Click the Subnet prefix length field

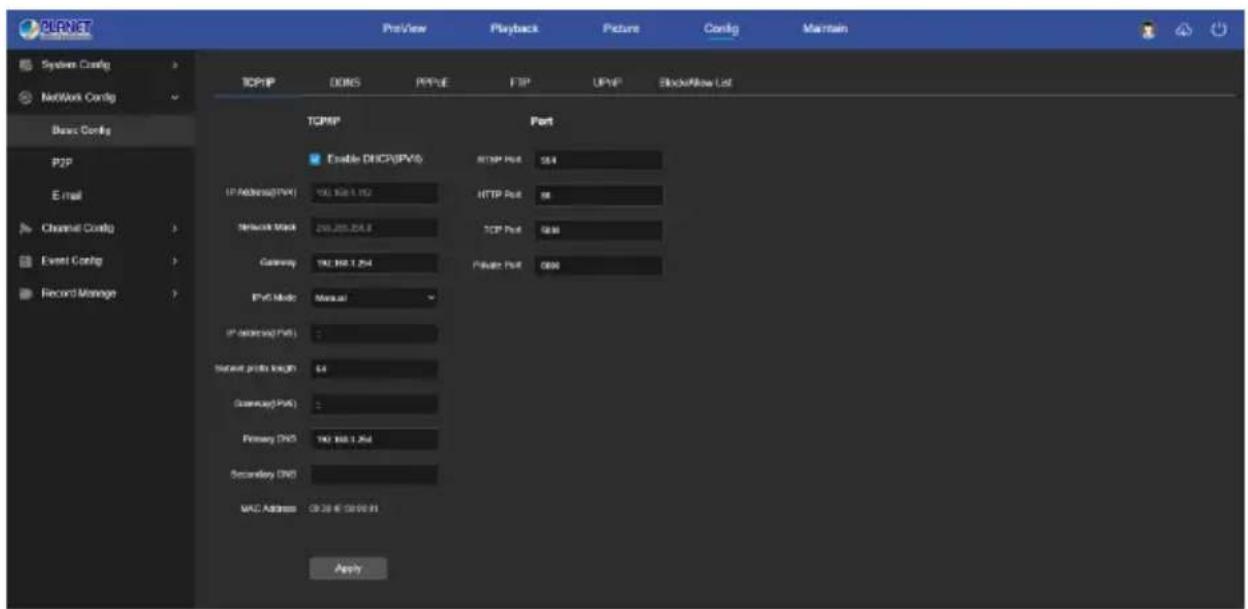coord(374,369)
